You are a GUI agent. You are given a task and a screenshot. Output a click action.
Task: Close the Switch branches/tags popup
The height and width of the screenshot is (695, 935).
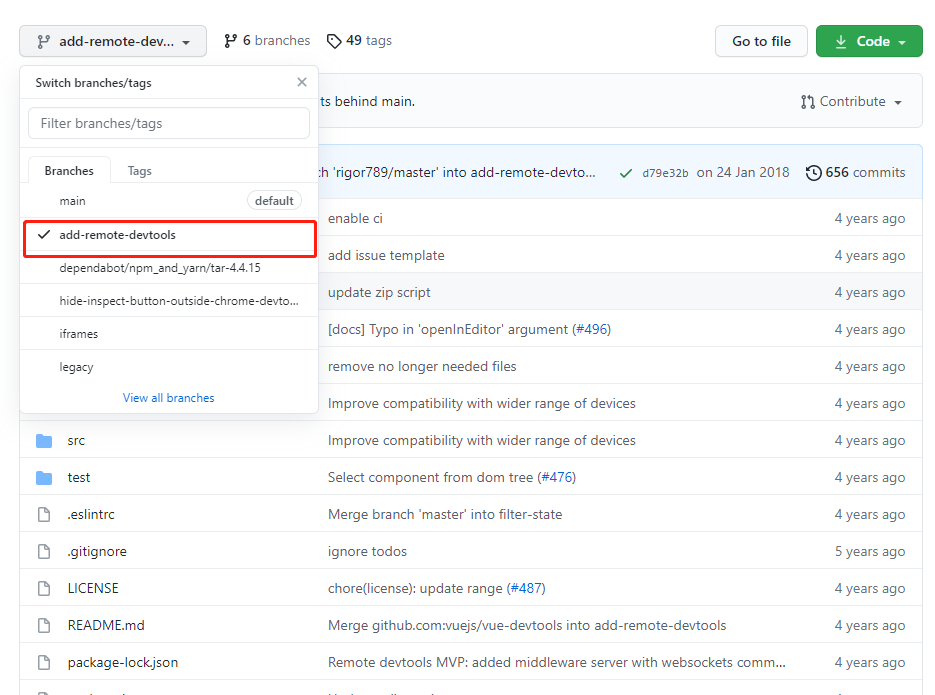(x=302, y=82)
